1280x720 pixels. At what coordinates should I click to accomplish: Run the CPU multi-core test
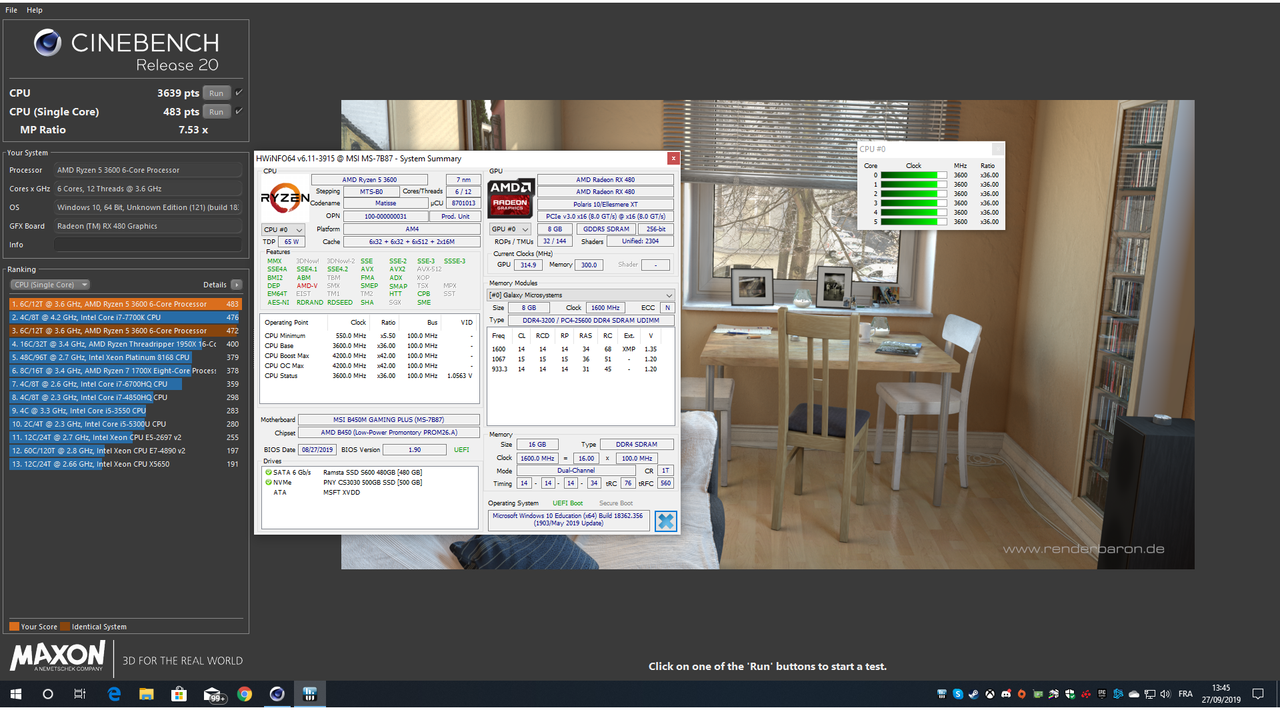click(216, 93)
